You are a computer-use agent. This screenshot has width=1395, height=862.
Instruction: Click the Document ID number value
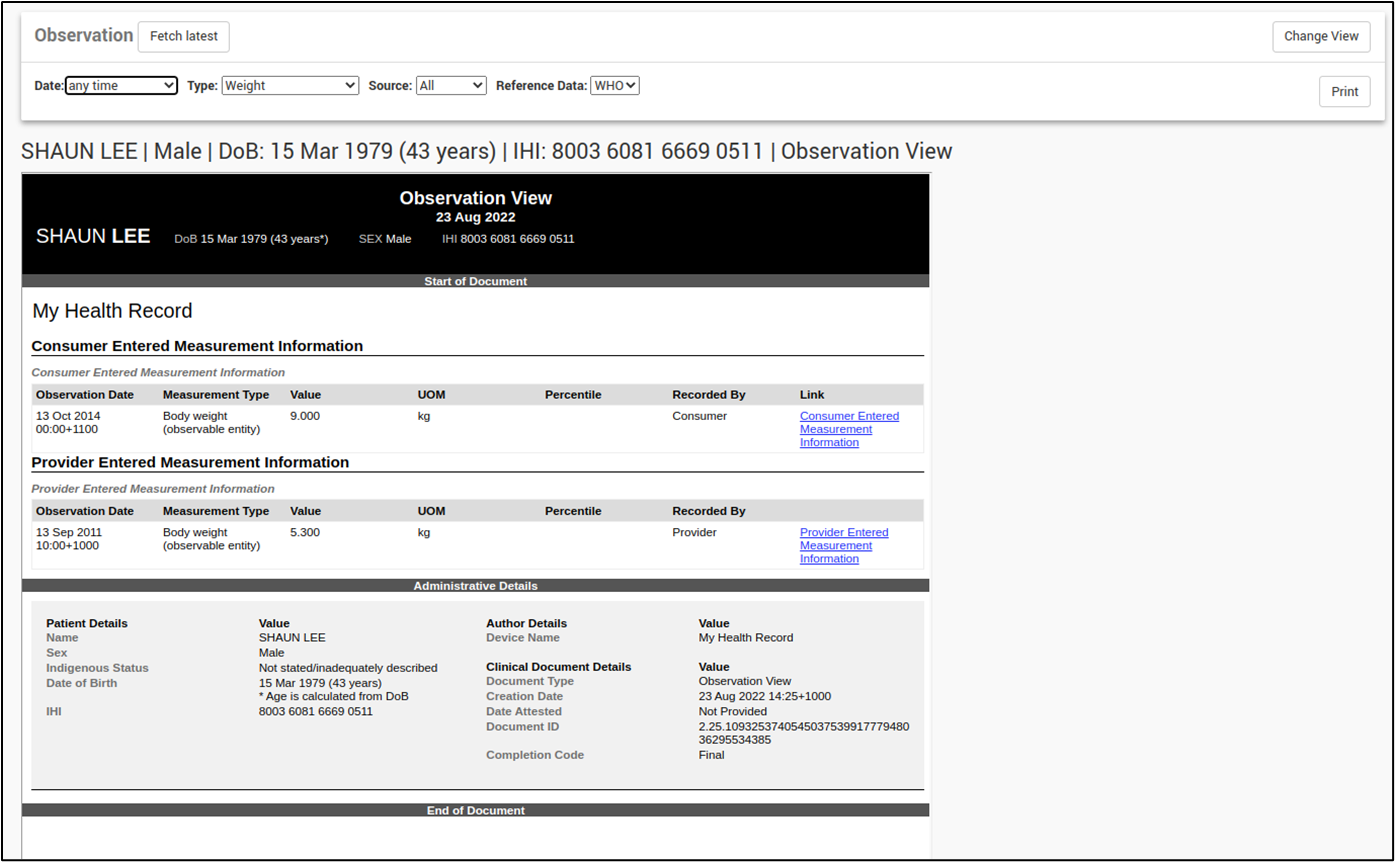tap(804, 733)
